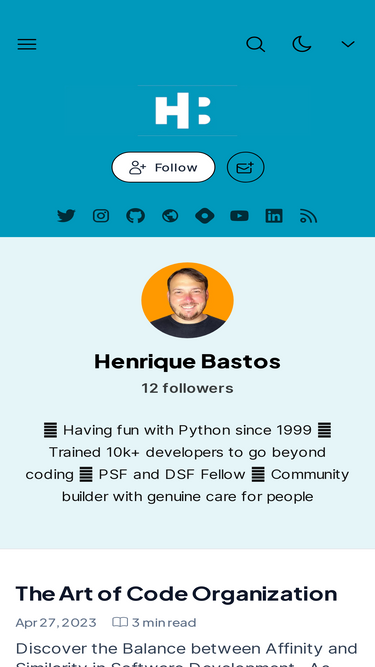Click the Henrique Bastos author name
Screen dimensions: 375x667
(188, 362)
